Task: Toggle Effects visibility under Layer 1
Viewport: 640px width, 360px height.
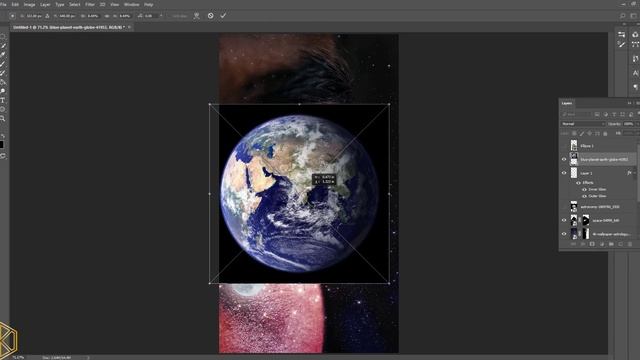Action: pos(578,183)
